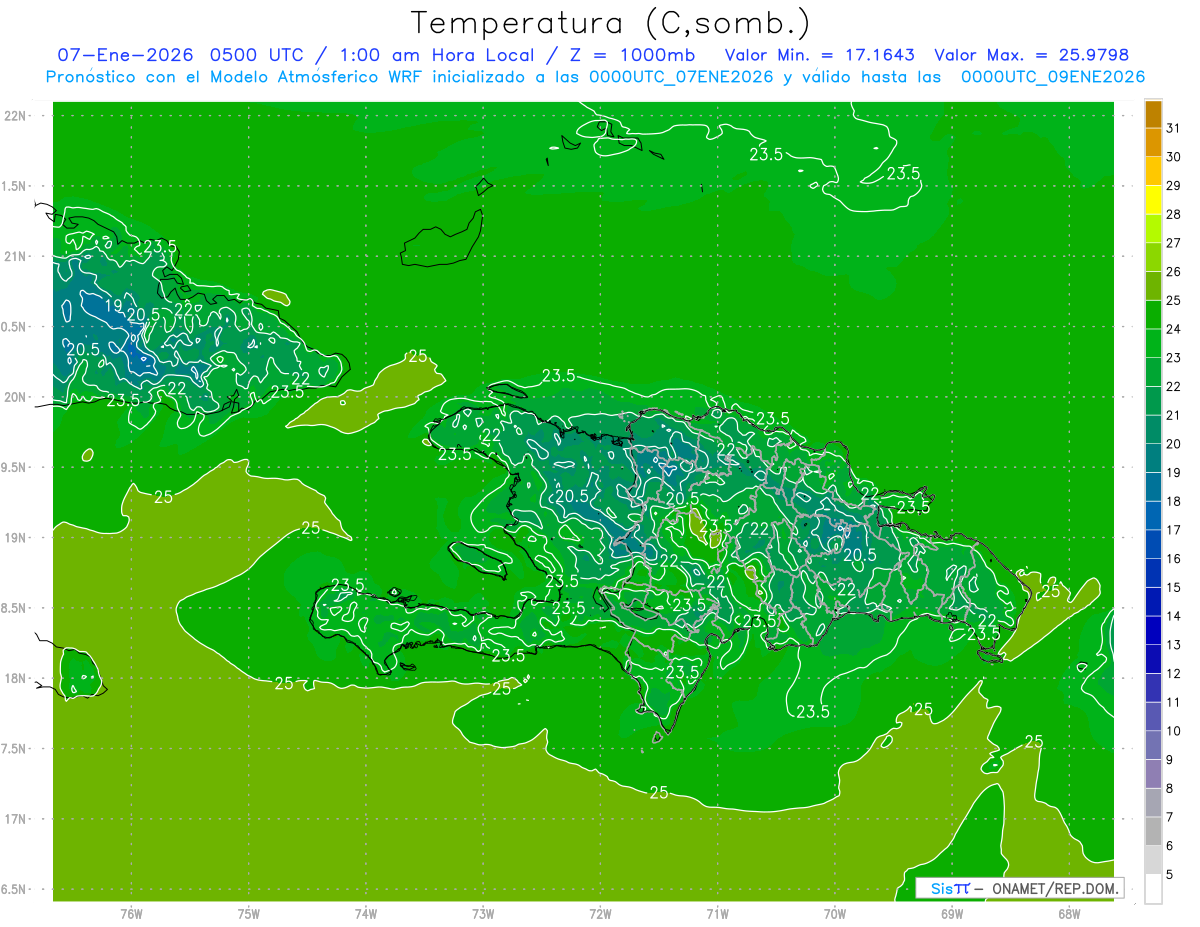Click the 'Valor Max. = 25.9798' text
The width and height of the screenshot is (1200, 927).
1032,55
